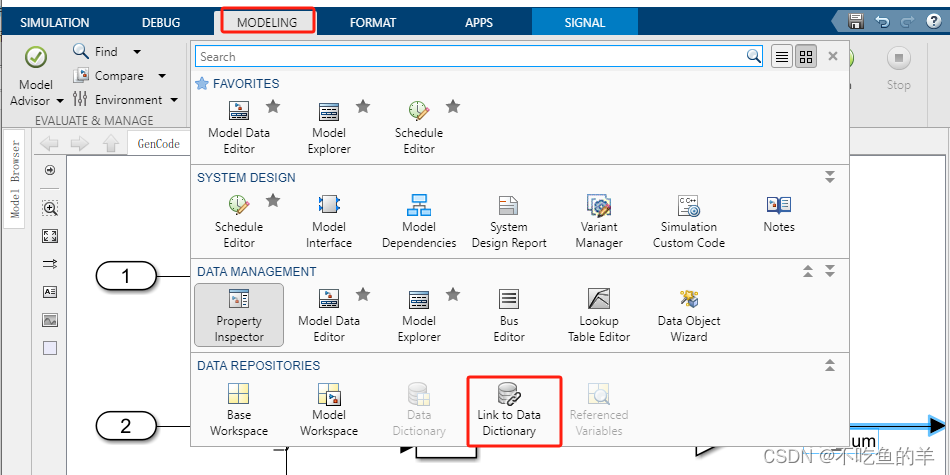Move Data Management section down
The width and height of the screenshot is (950, 475).
(x=830, y=271)
